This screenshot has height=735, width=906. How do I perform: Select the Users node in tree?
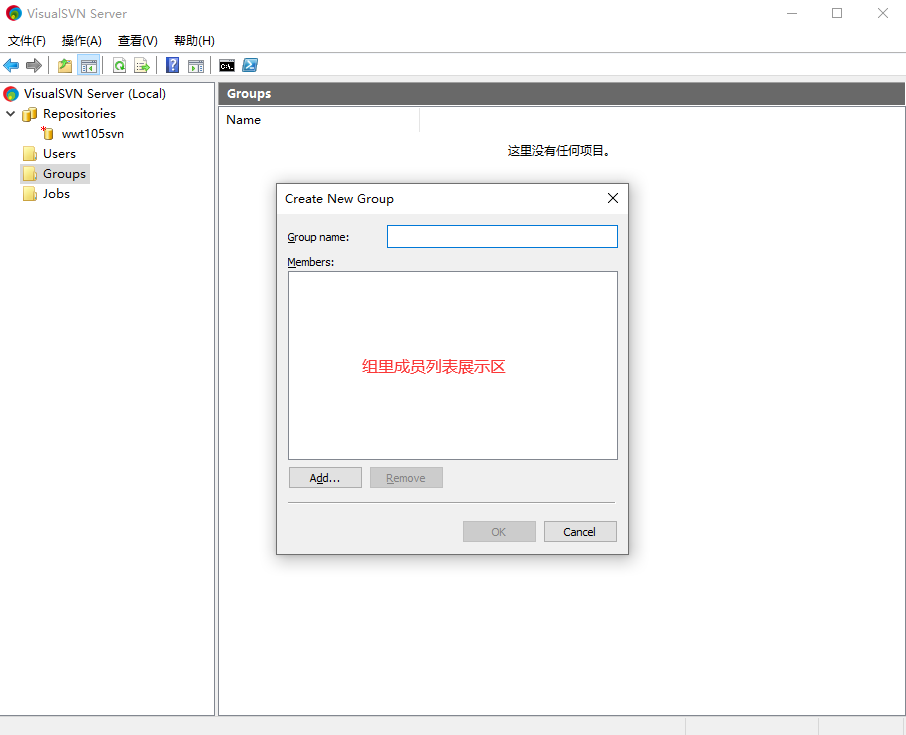point(59,154)
